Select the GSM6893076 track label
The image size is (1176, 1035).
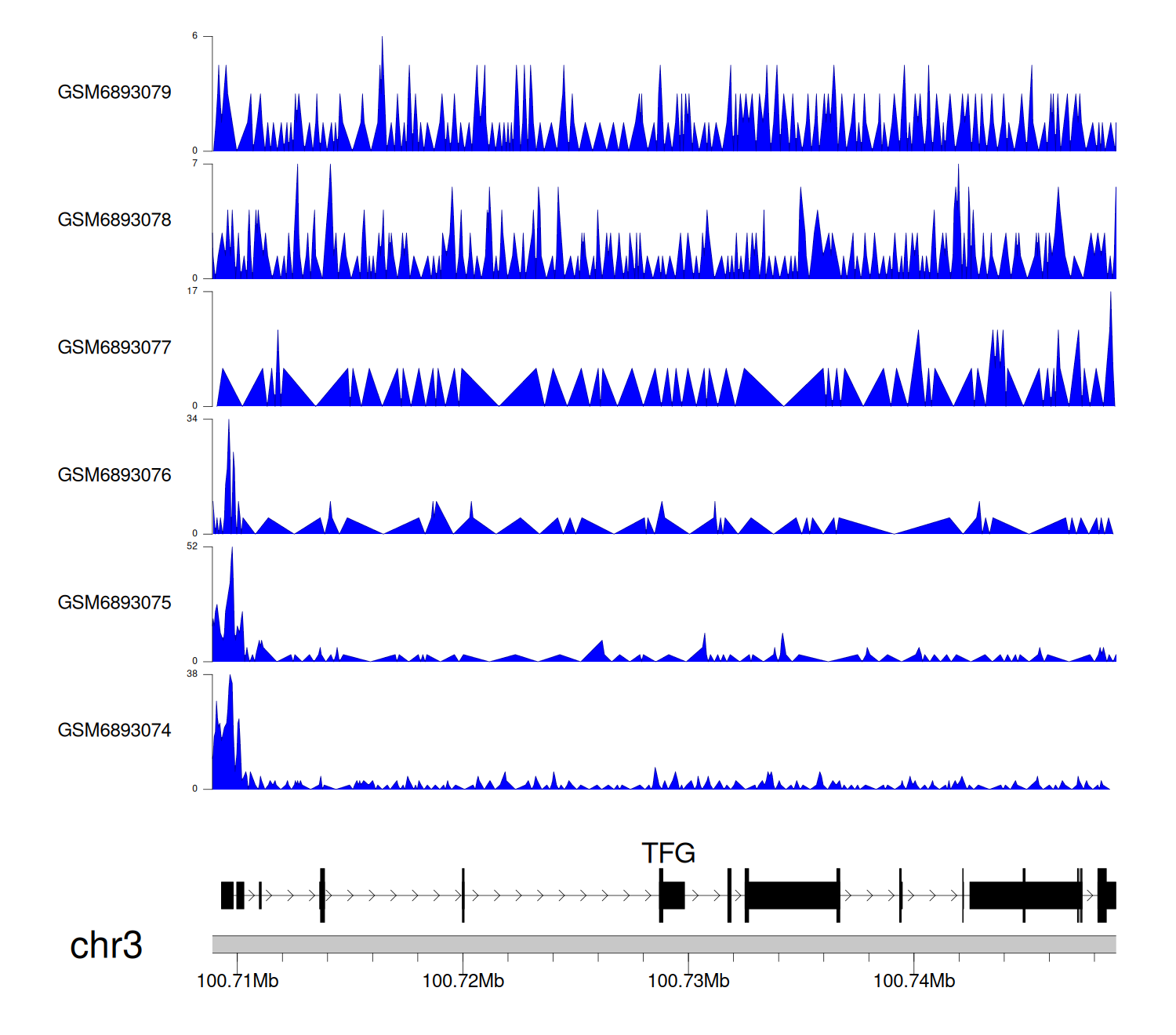[114, 476]
